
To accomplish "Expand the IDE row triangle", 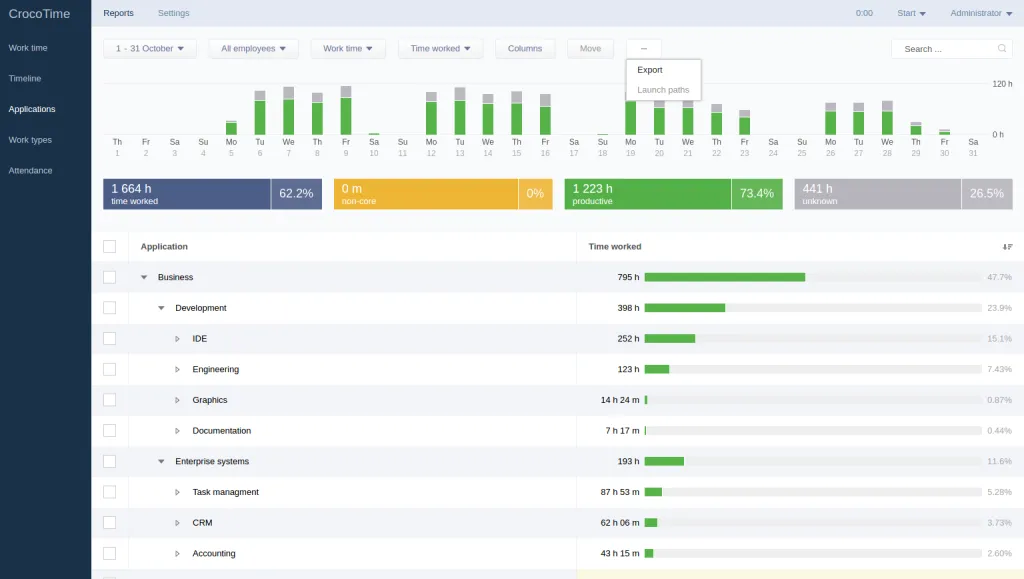I will [x=178, y=339].
